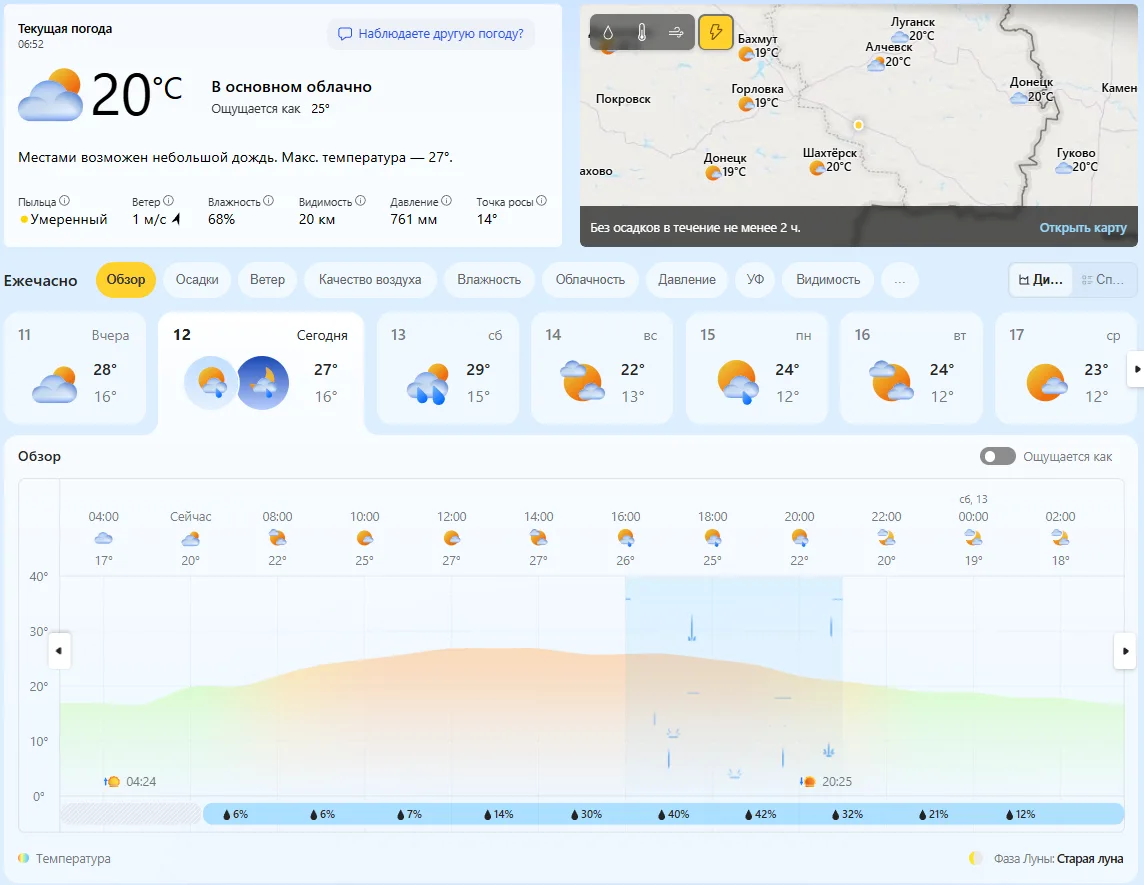Click the 16:00 hourly rain icon
Image resolution: width=1144 pixels, height=885 pixels.
click(x=625, y=538)
